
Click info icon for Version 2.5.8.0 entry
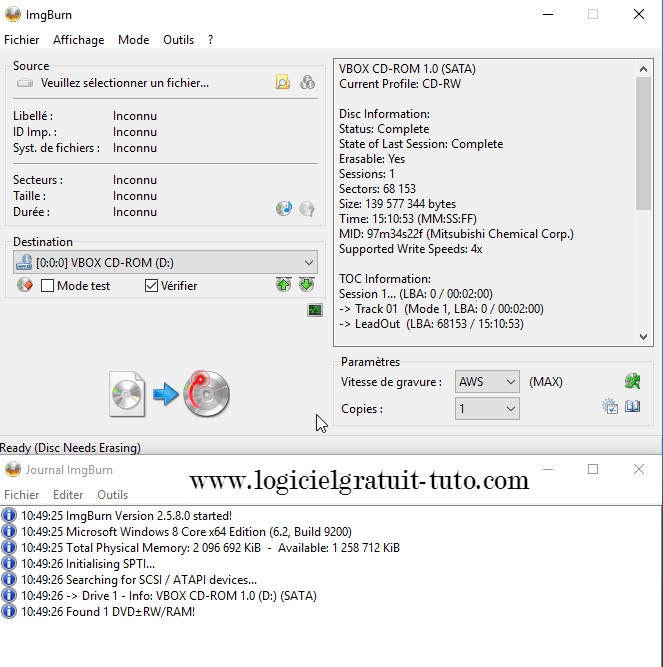tap(9, 516)
